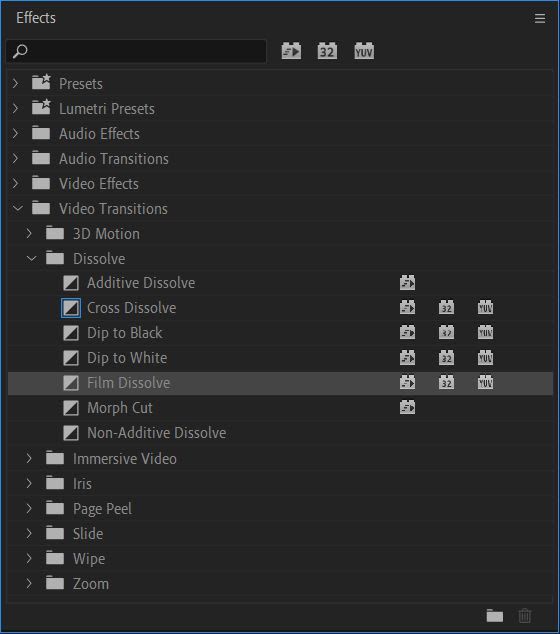Toggle the YUV Effects filter button
This screenshot has width=560, height=634.
[364, 51]
